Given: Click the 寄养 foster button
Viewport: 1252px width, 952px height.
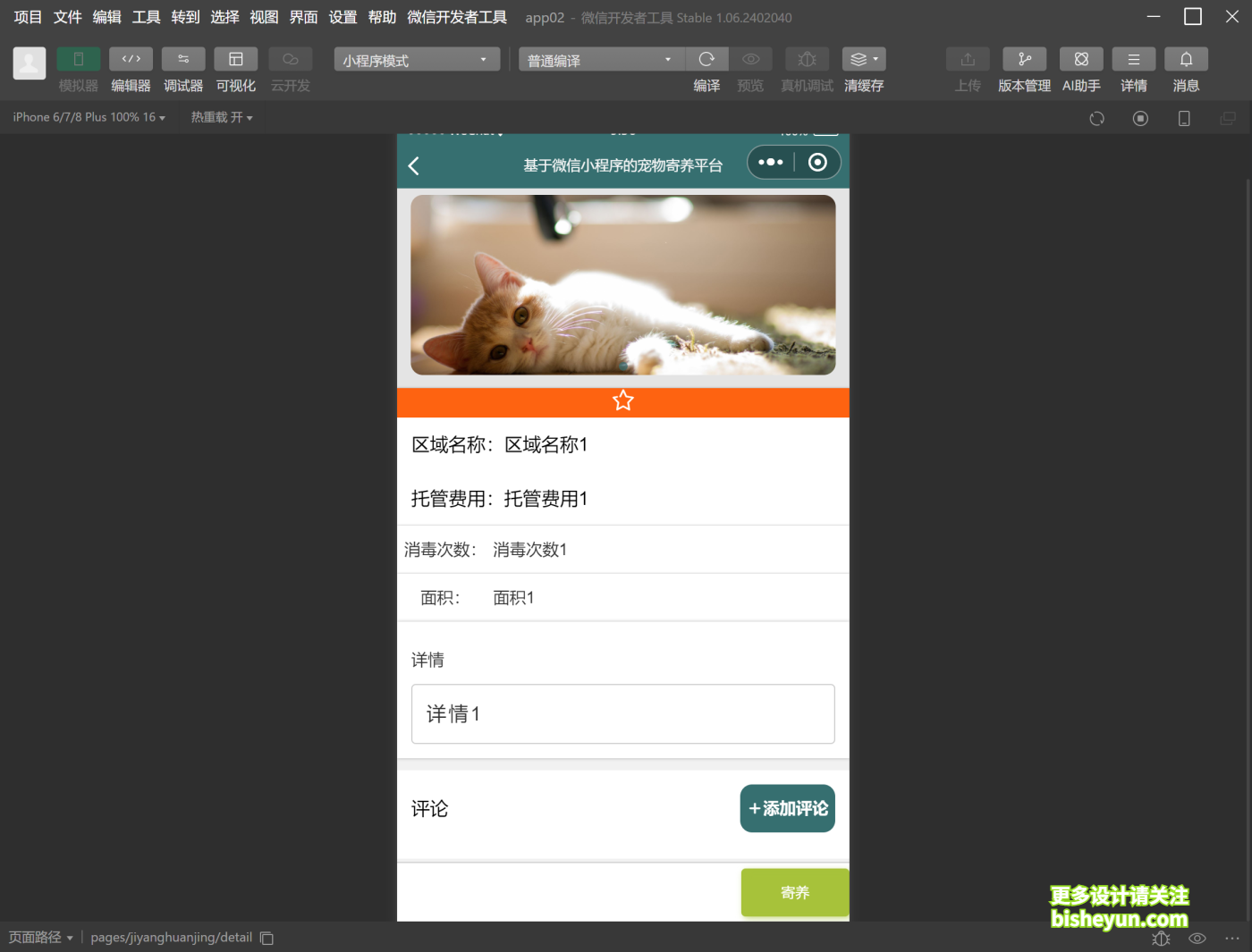Looking at the screenshot, I should pyautogui.click(x=794, y=892).
